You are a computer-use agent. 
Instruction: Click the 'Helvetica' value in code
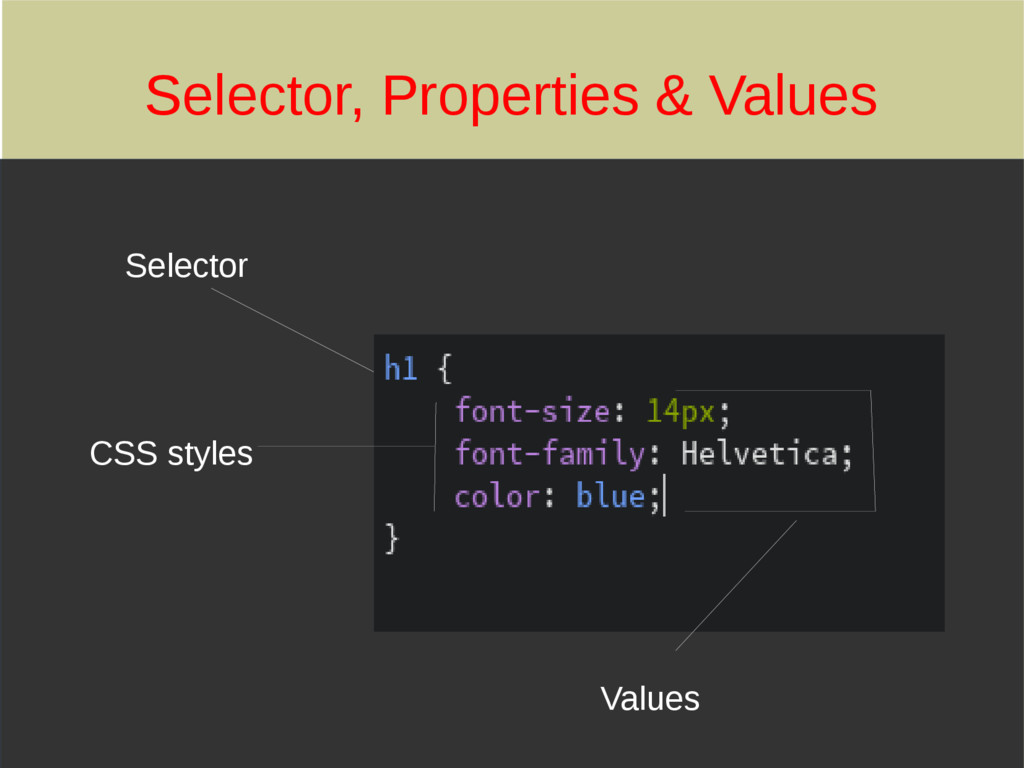pyautogui.click(x=760, y=454)
